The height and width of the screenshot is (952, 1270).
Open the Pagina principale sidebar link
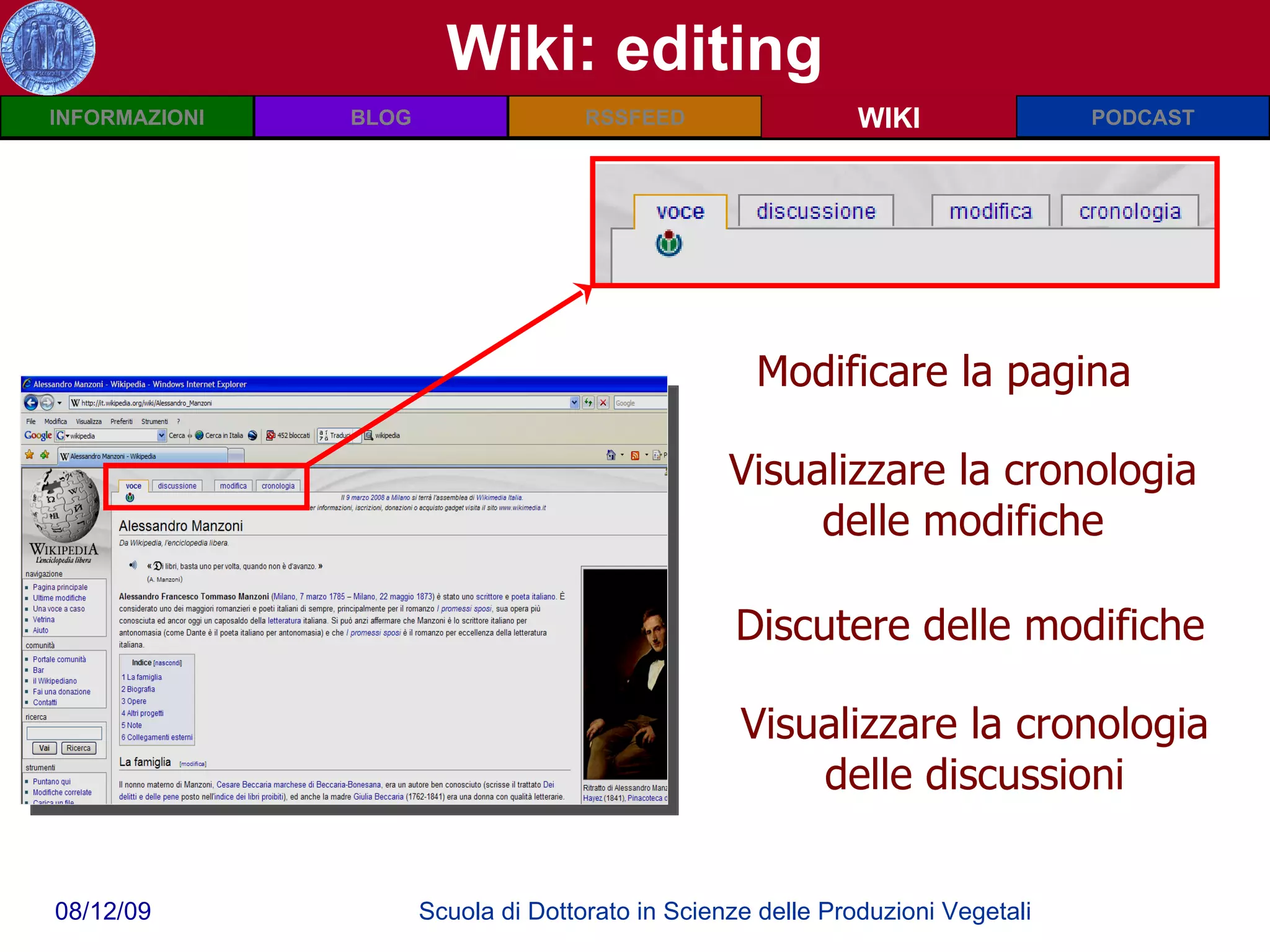60,587
